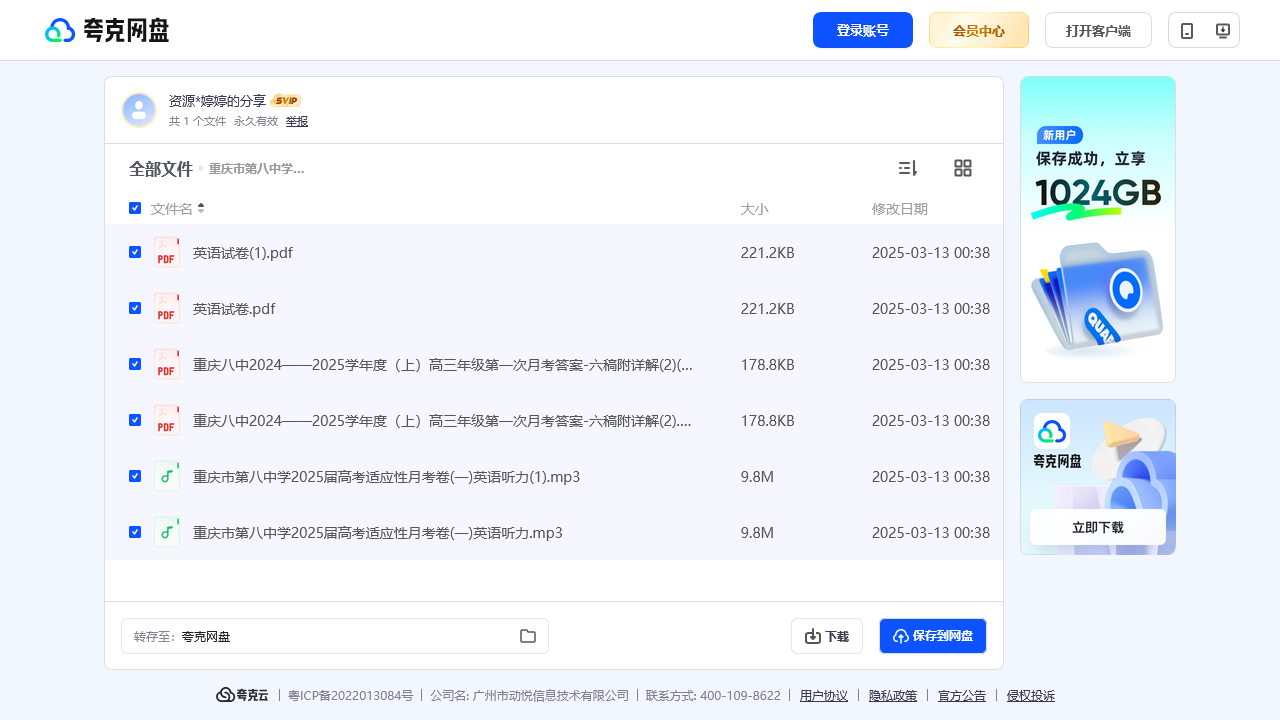
Task: Open the sort order icon
Action: [908, 168]
